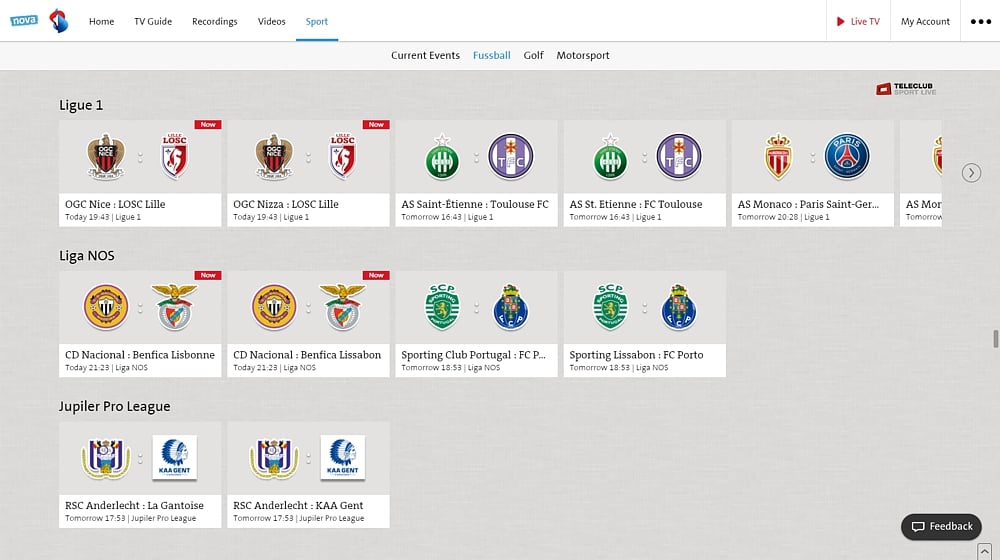Screen dimensions: 1000x560
Task: Open RSC Anderlecht : KAA Gent title
Action: (x=298, y=505)
